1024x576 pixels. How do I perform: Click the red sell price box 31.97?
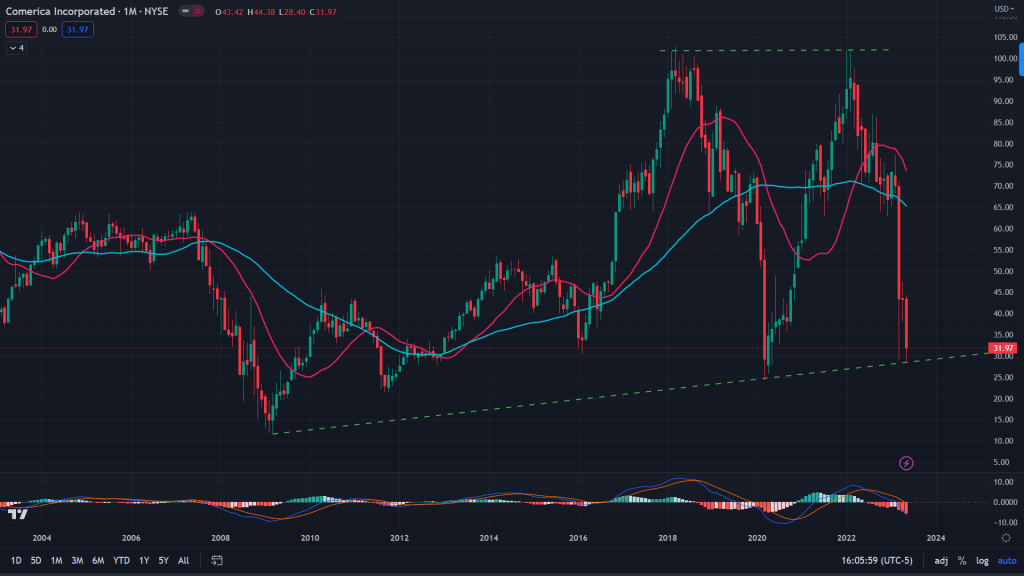[18, 29]
